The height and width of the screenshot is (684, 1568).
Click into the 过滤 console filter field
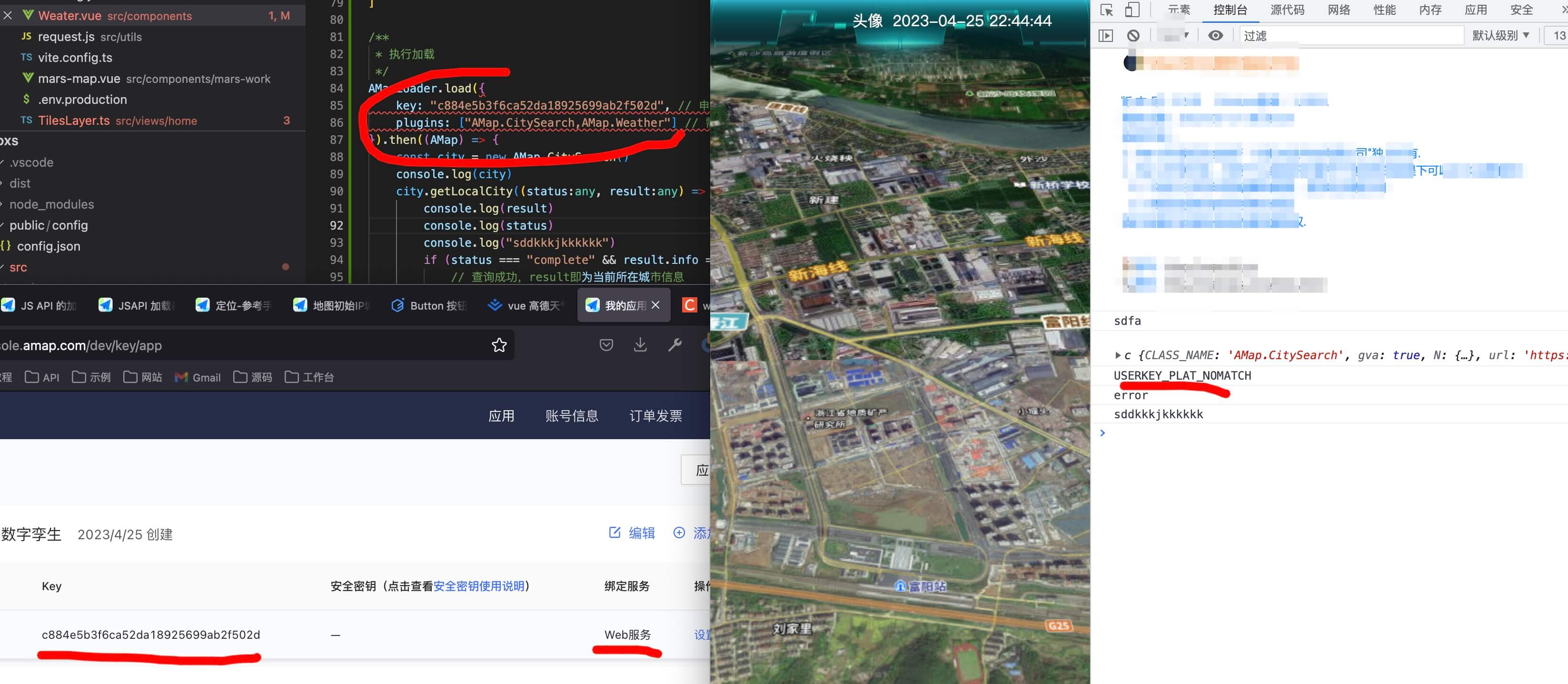click(1351, 36)
